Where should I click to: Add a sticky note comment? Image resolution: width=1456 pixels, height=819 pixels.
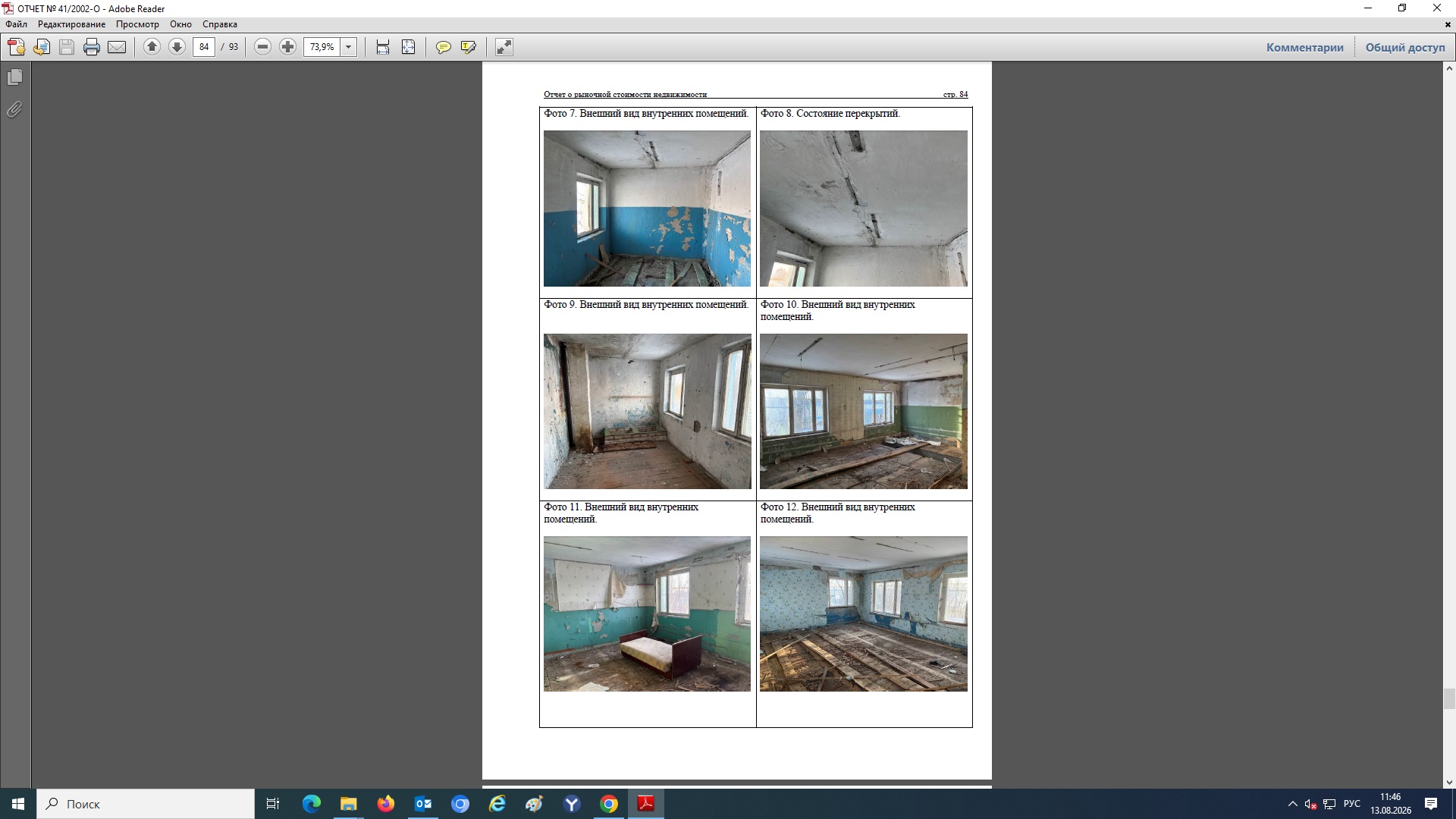click(444, 47)
